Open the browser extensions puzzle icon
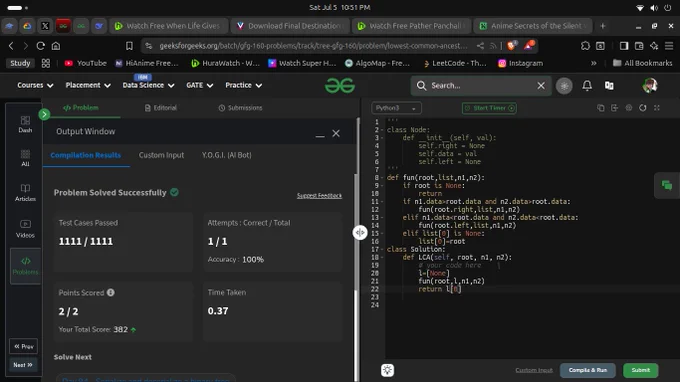 point(585,46)
